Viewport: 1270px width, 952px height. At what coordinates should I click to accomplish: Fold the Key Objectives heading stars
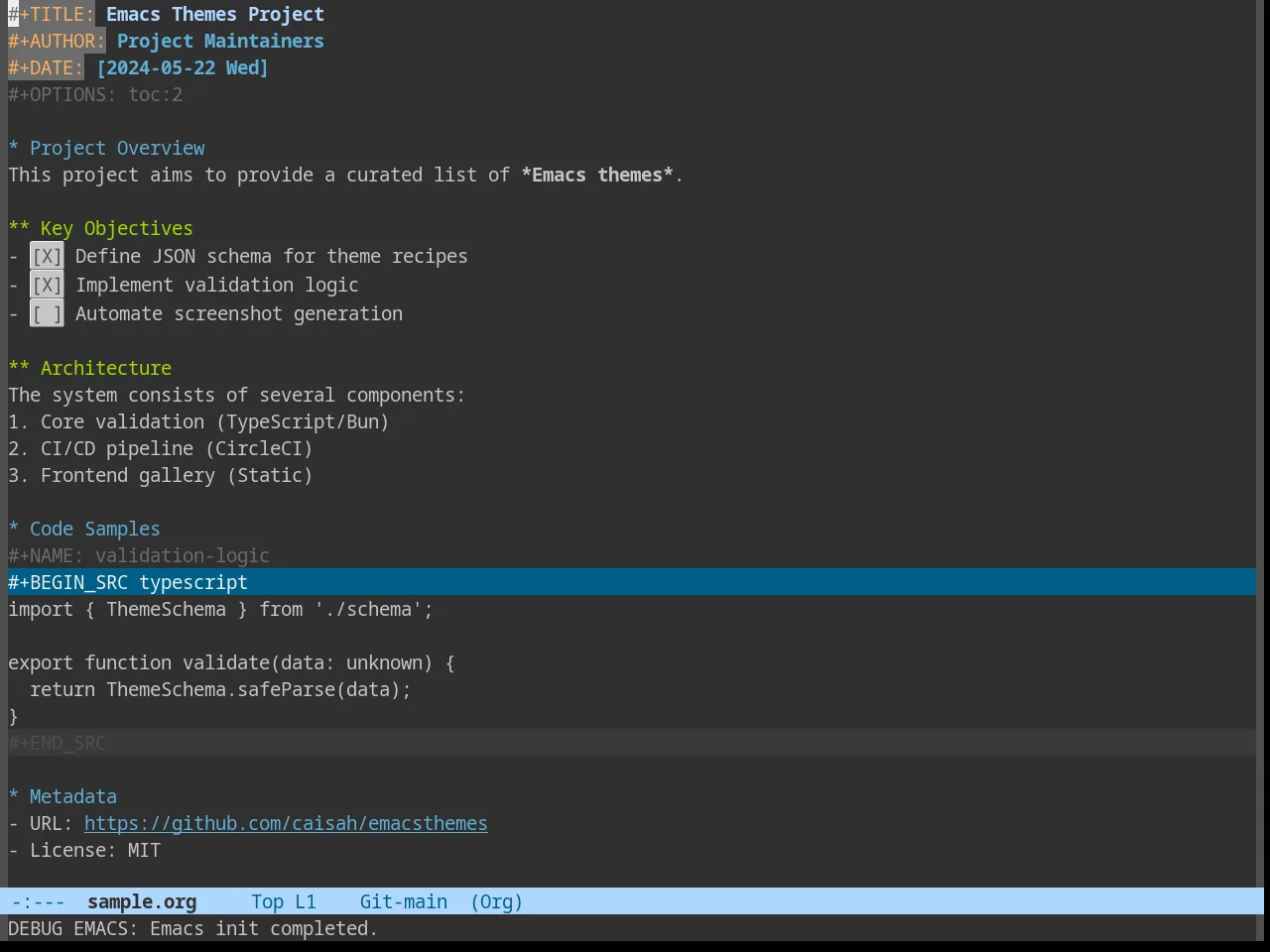coord(19,228)
